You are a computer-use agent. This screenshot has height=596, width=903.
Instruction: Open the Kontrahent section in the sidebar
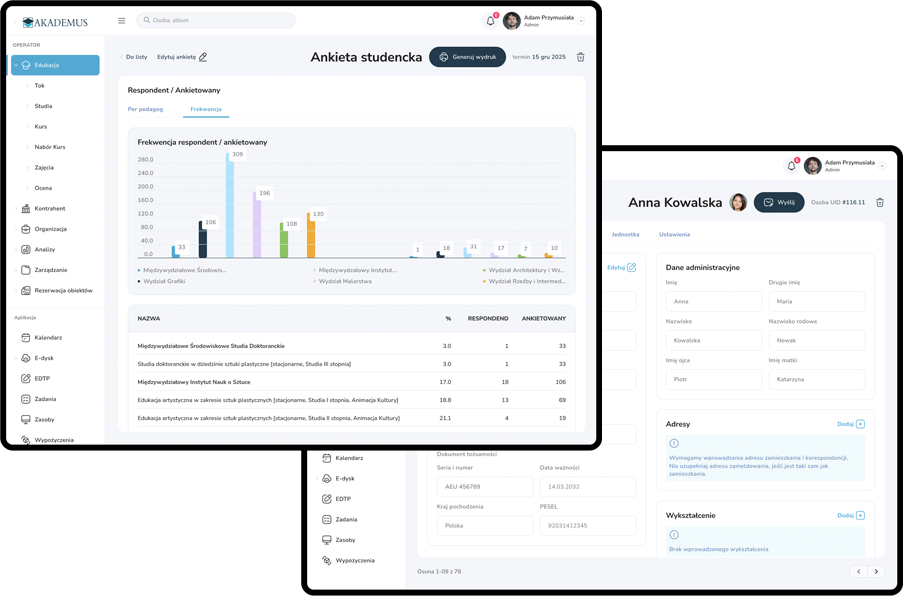(x=49, y=208)
